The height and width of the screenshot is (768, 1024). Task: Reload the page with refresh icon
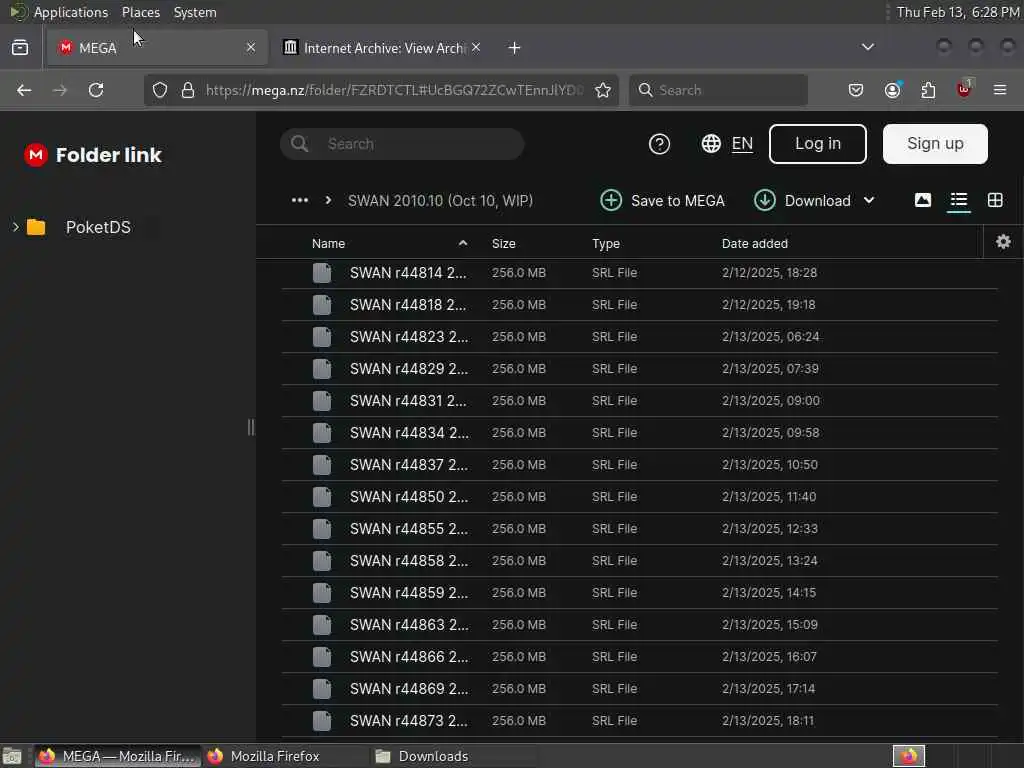(96, 90)
